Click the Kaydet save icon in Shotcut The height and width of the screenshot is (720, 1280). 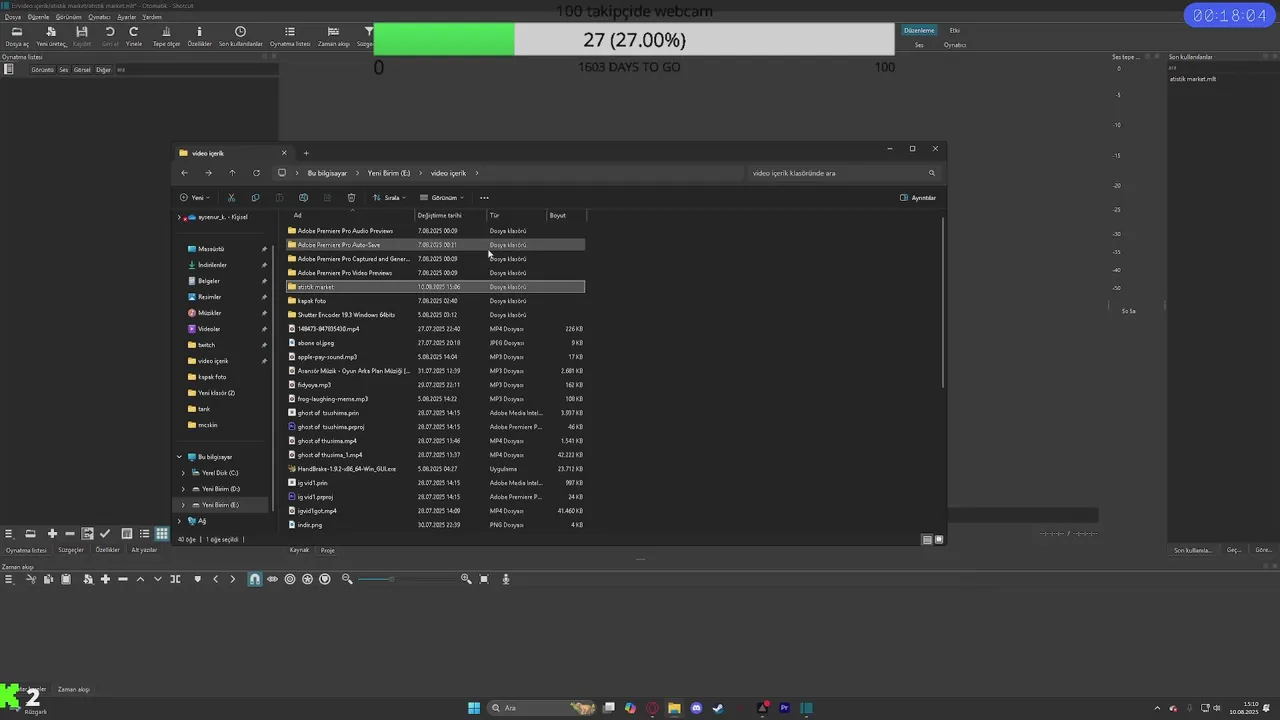point(82,37)
